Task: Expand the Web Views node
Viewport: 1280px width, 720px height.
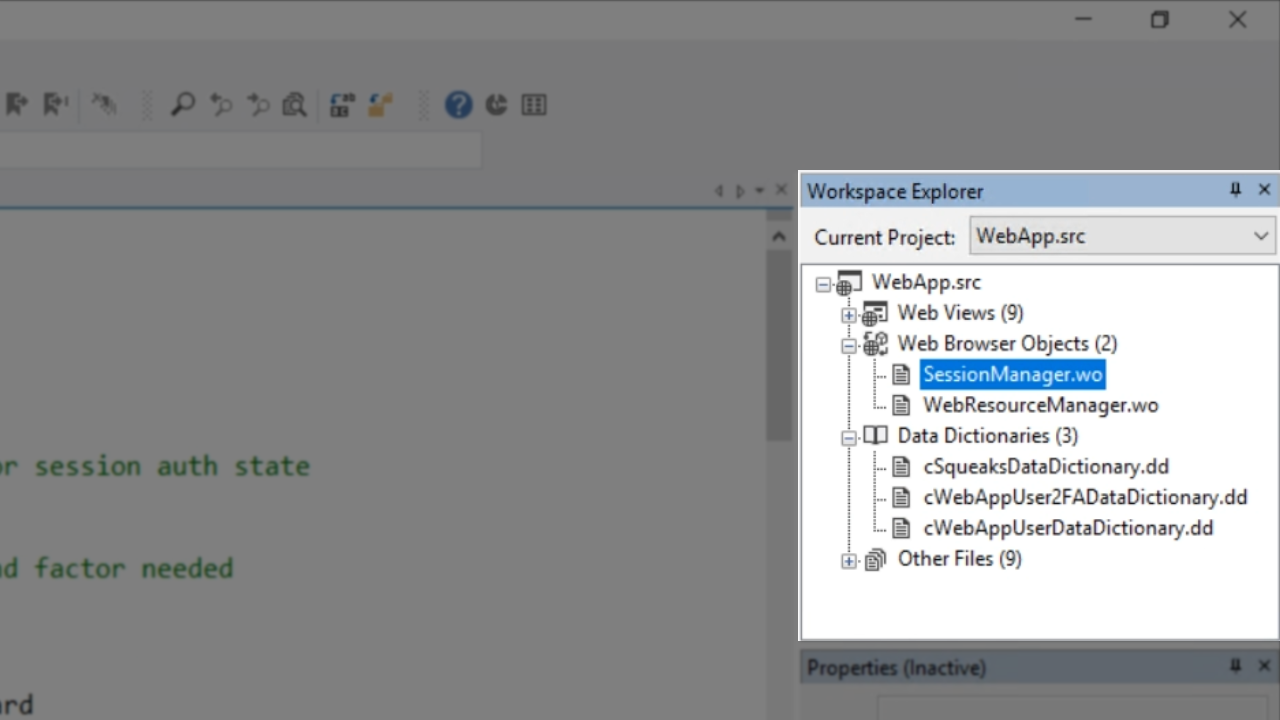Action: pyautogui.click(x=849, y=315)
